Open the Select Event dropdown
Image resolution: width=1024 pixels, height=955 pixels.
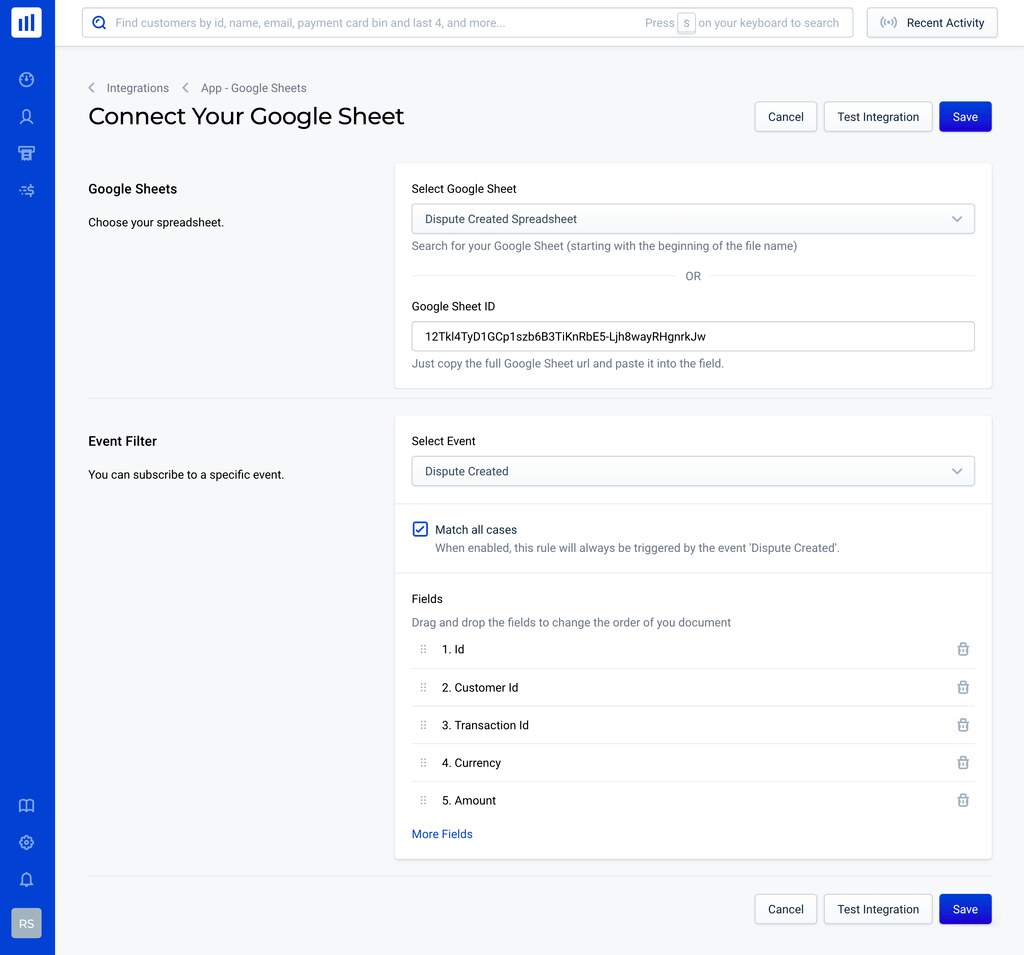692,471
